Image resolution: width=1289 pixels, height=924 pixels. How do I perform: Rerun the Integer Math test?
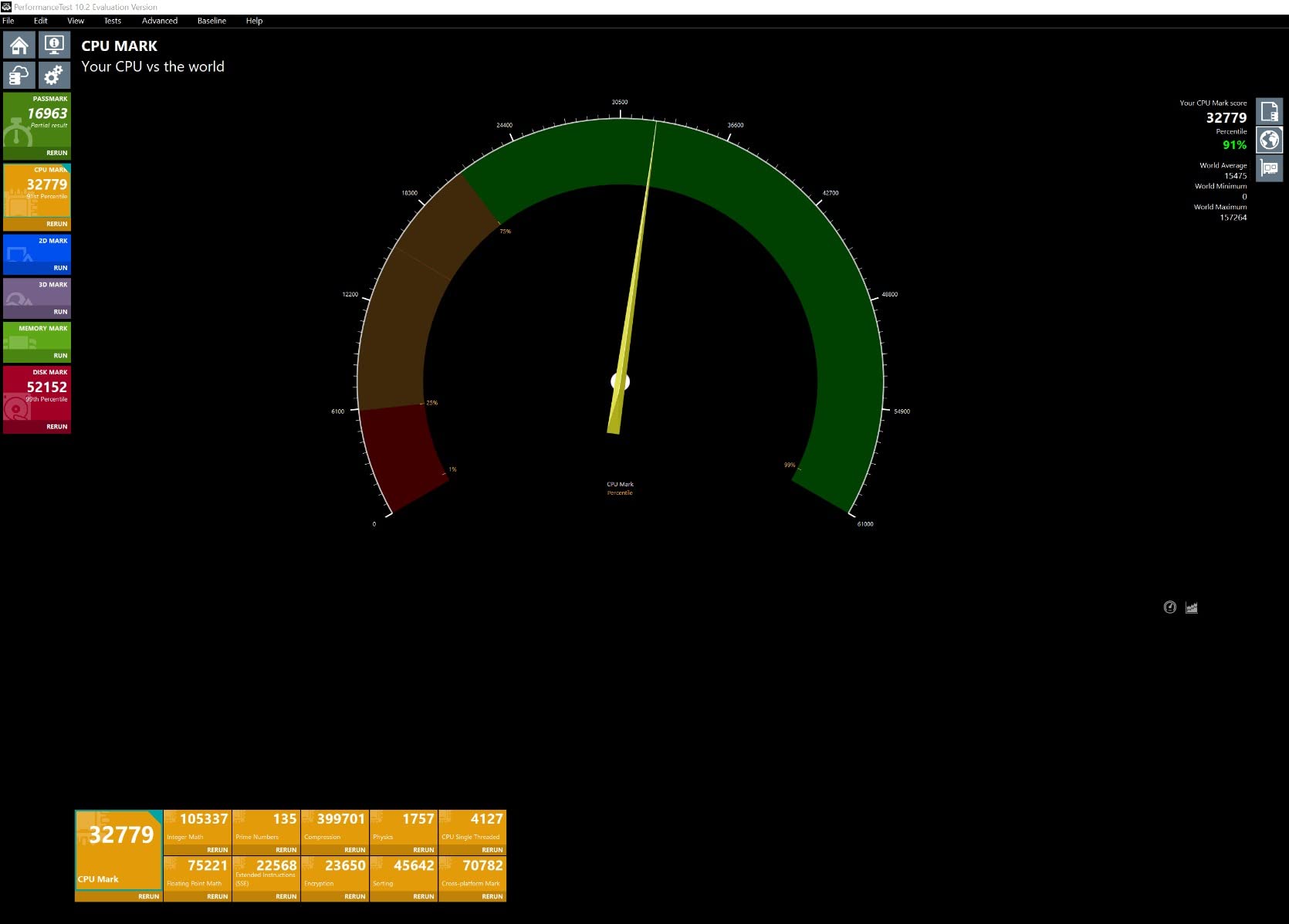click(x=218, y=850)
